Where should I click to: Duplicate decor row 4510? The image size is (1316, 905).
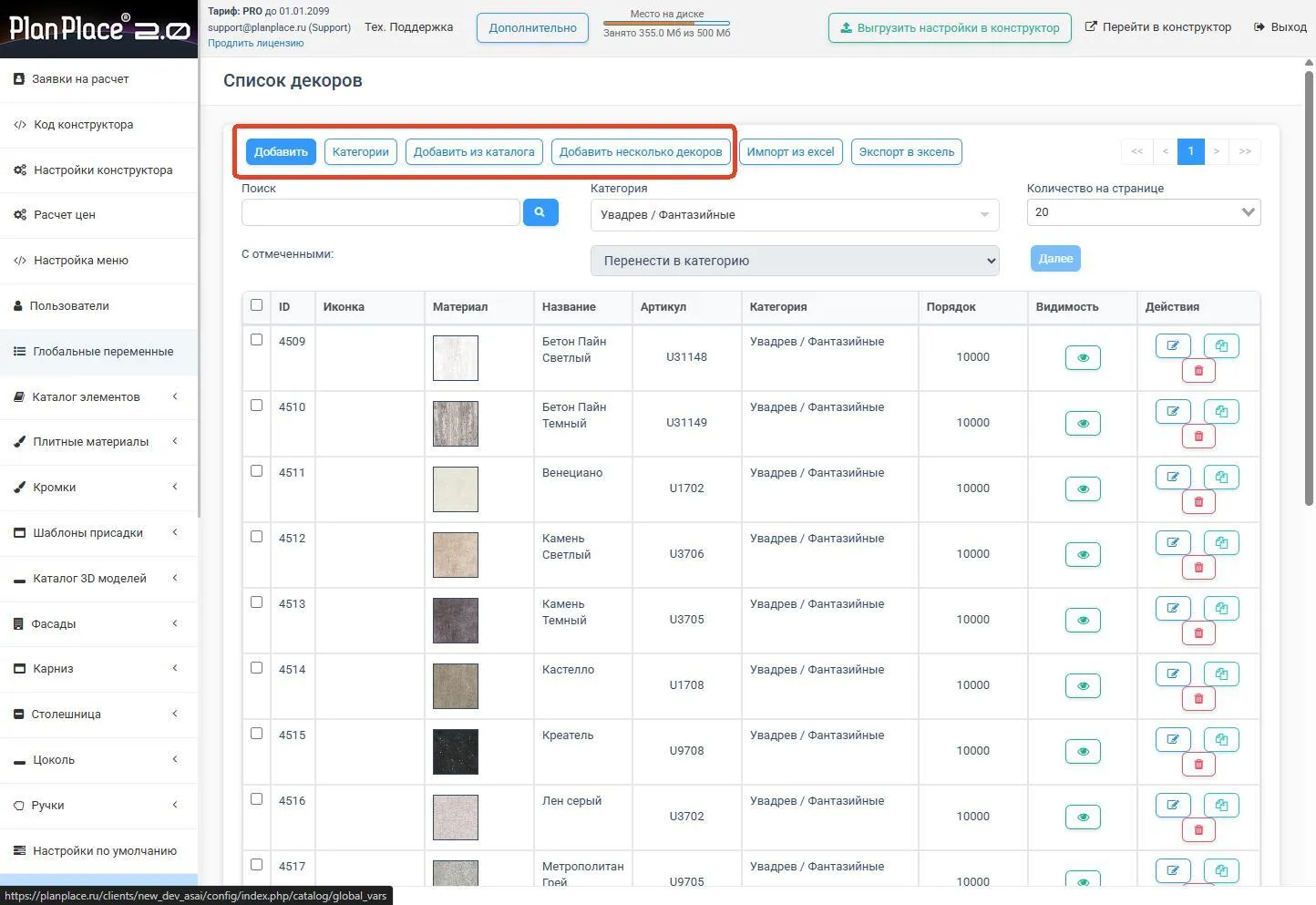[x=1221, y=411]
